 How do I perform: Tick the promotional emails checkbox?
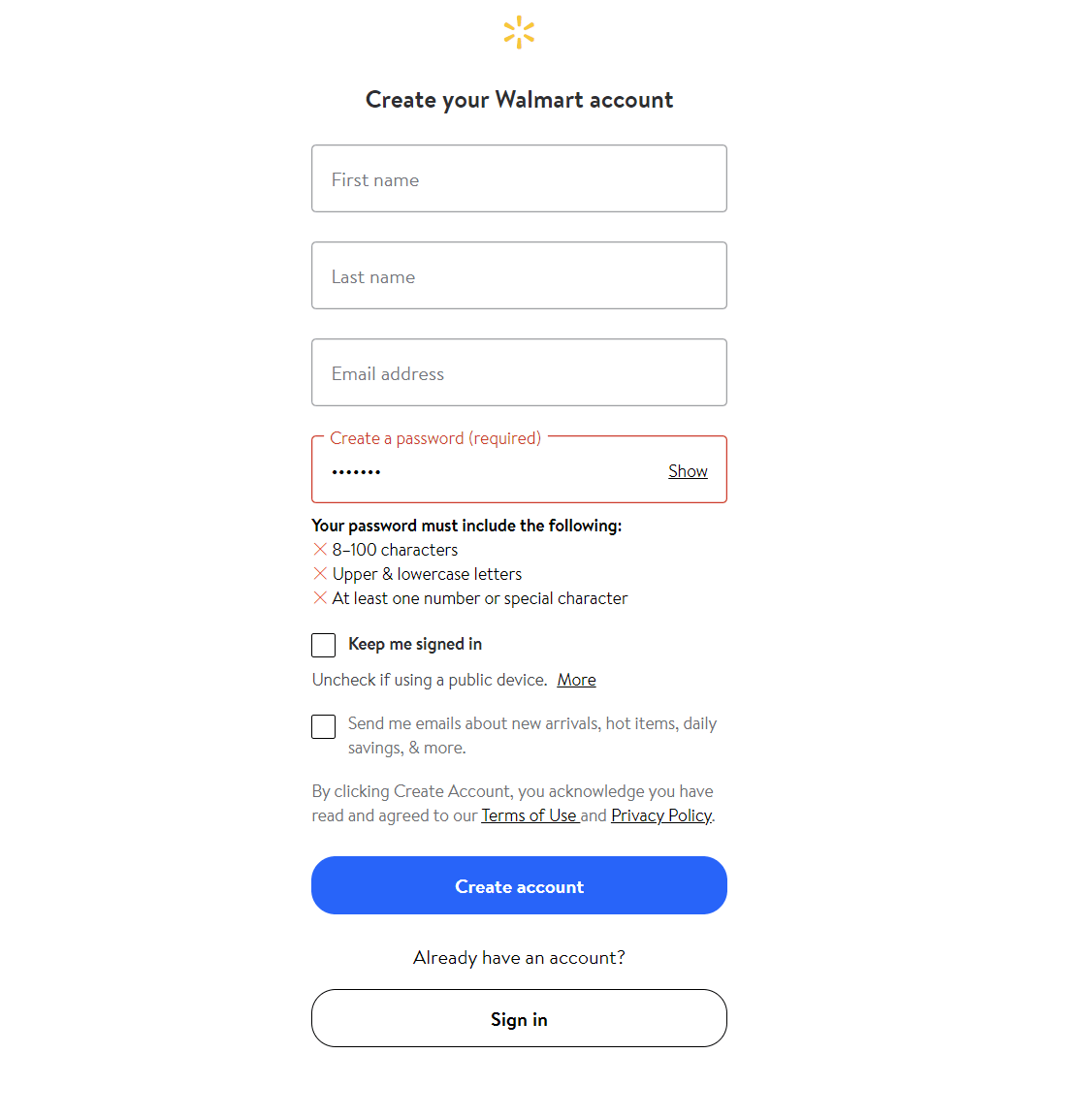click(x=324, y=726)
